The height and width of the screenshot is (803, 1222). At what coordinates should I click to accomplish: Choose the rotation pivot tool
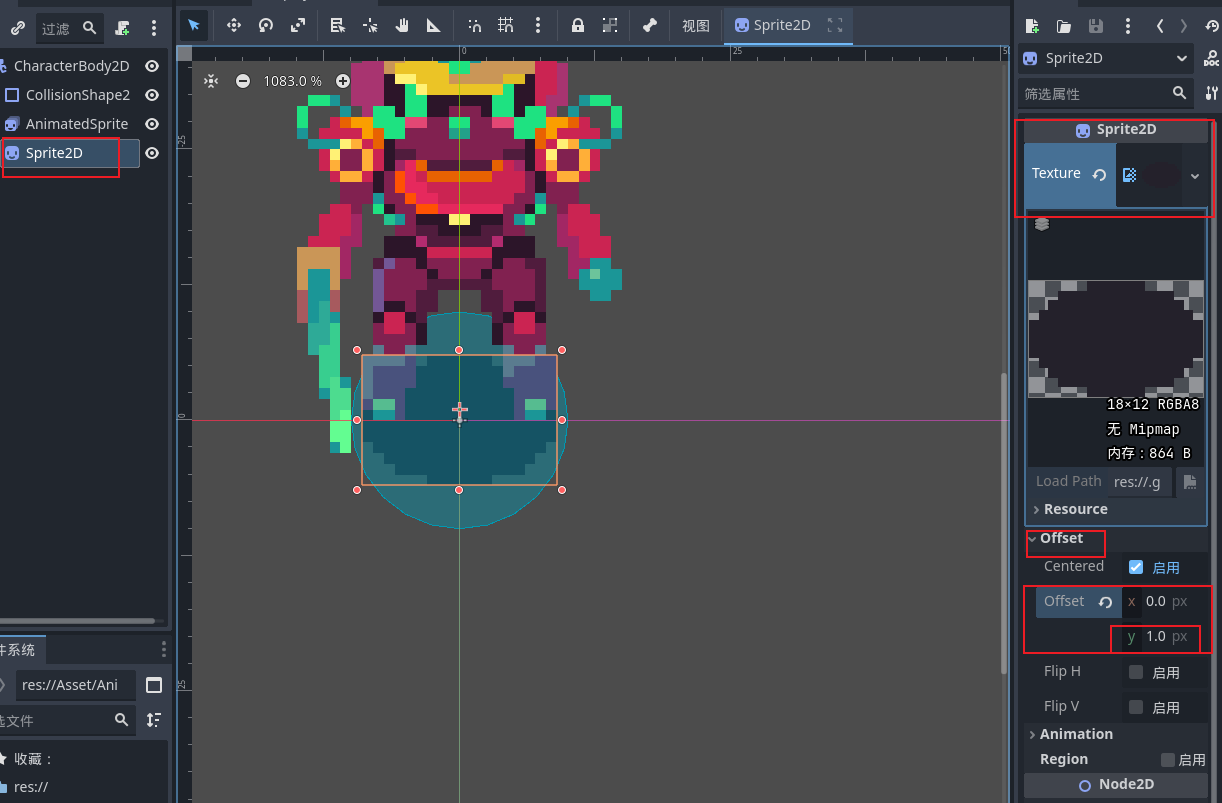(370, 25)
